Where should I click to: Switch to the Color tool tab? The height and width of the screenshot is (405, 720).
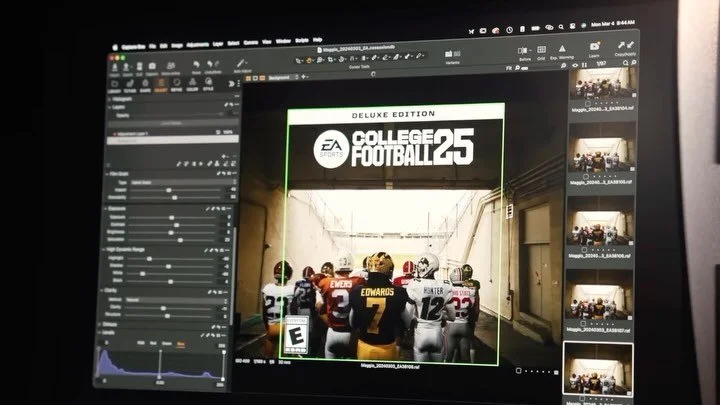tap(192, 84)
